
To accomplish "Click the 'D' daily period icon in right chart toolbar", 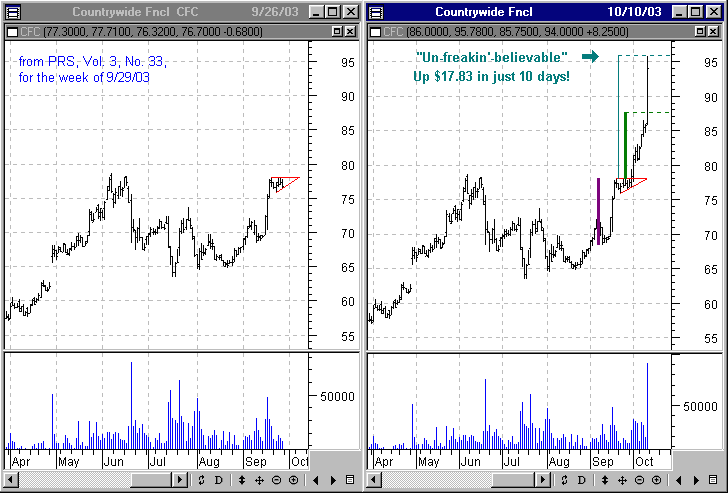I will coord(581,480).
